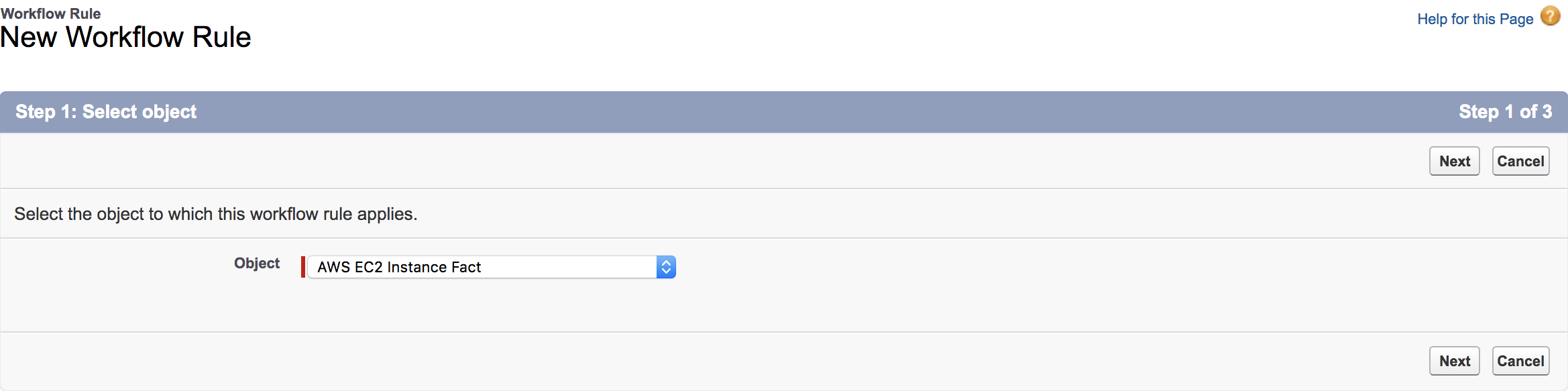Click the Object field label
The height and width of the screenshot is (391, 1568).
click(x=257, y=264)
